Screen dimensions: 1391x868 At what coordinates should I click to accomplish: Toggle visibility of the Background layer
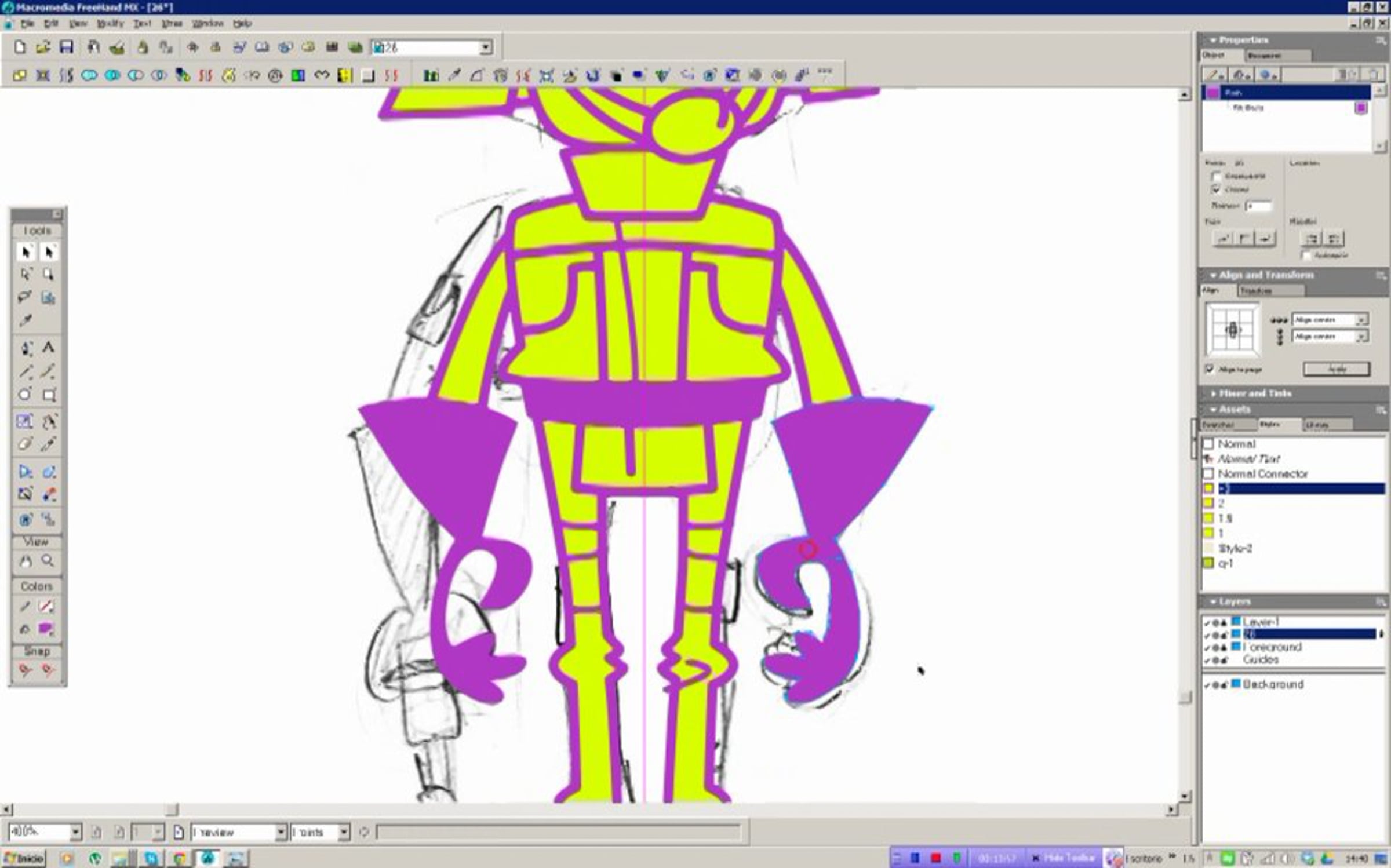(1207, 685)
